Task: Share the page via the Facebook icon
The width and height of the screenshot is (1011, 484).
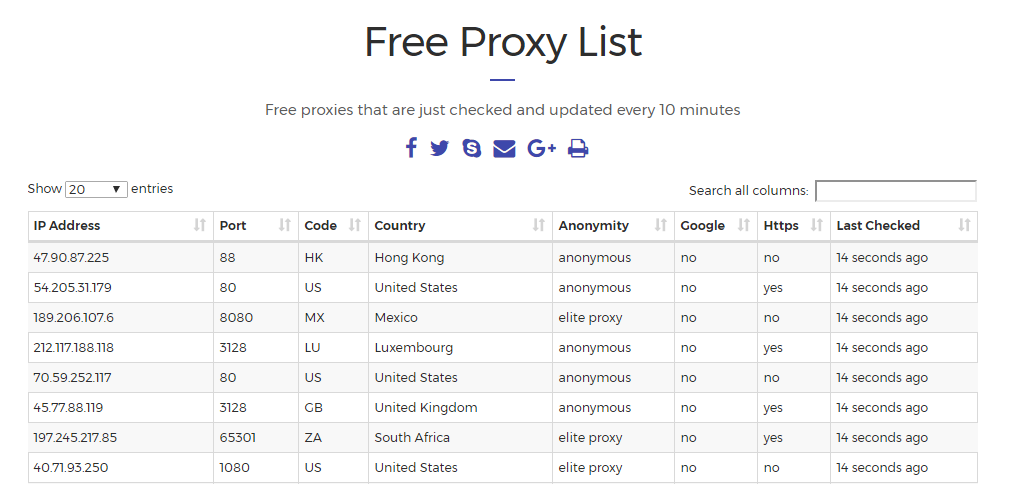Action: pos(411,148)
